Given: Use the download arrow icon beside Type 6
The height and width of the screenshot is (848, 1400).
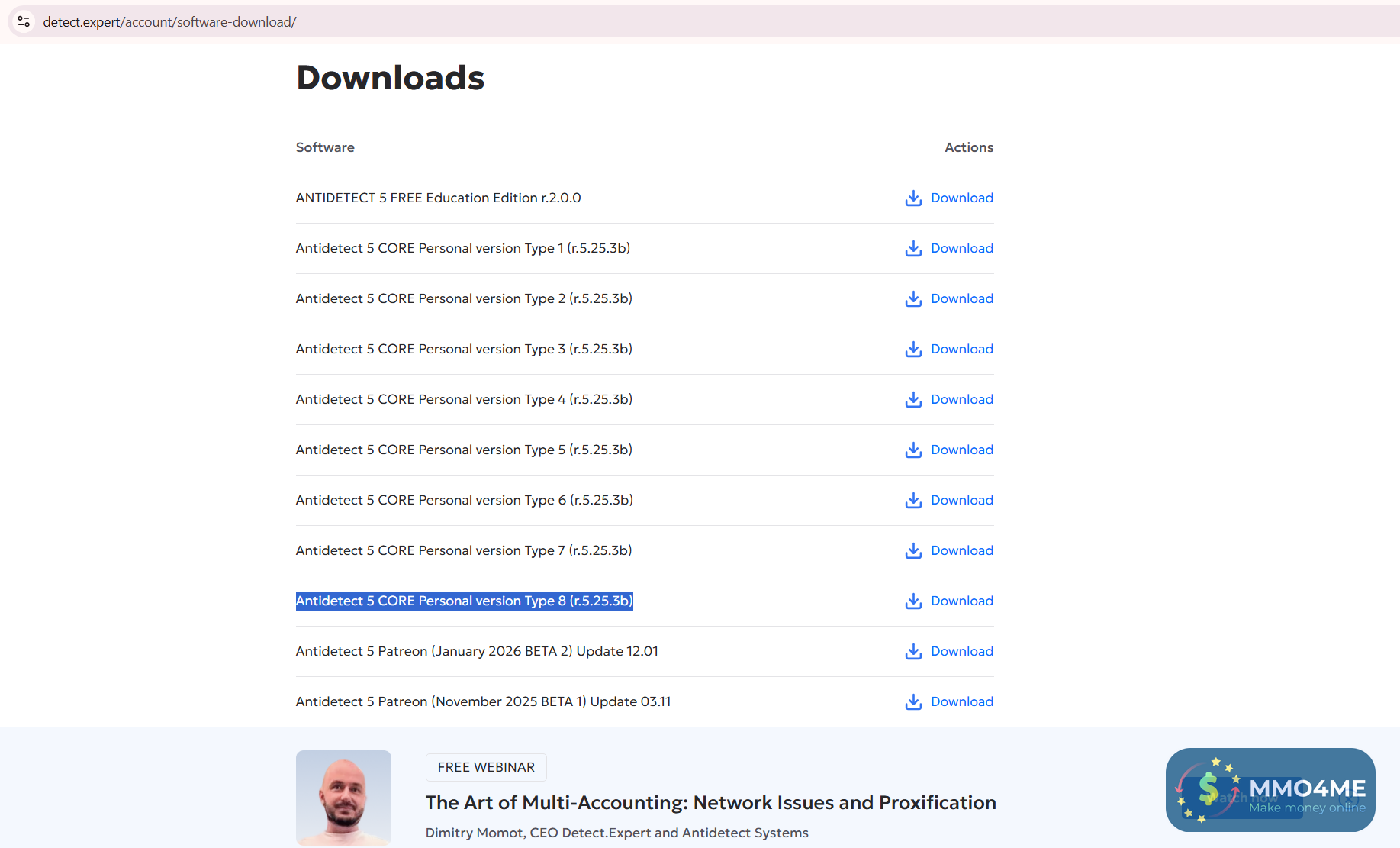Looking at the screenshot, I should point(913,501).
